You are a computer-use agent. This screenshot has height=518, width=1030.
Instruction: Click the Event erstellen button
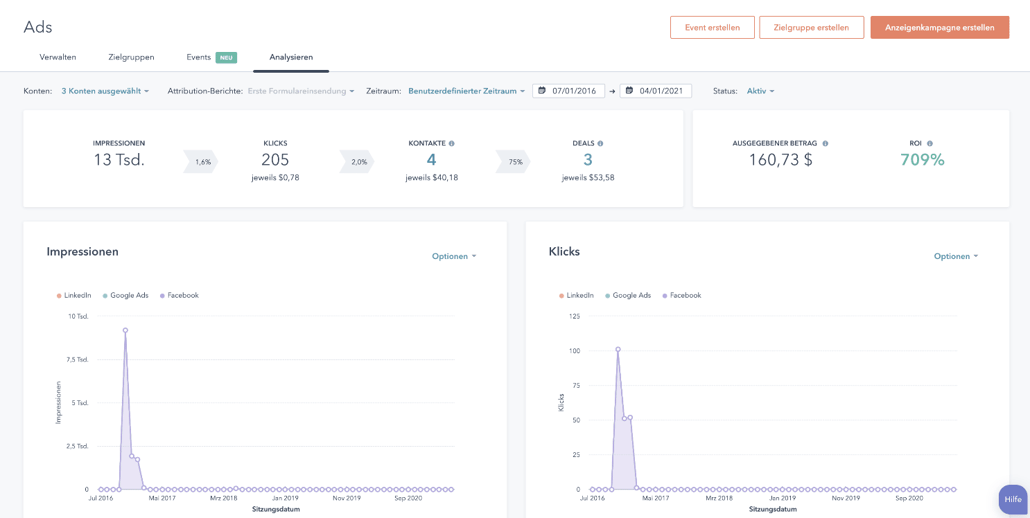[x=712, y=28]
